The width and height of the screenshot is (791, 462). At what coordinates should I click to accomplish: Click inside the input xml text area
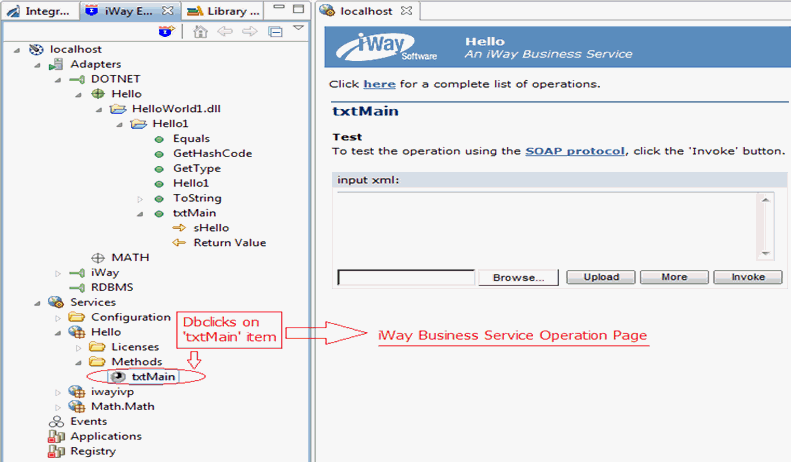tap(546, 226)
